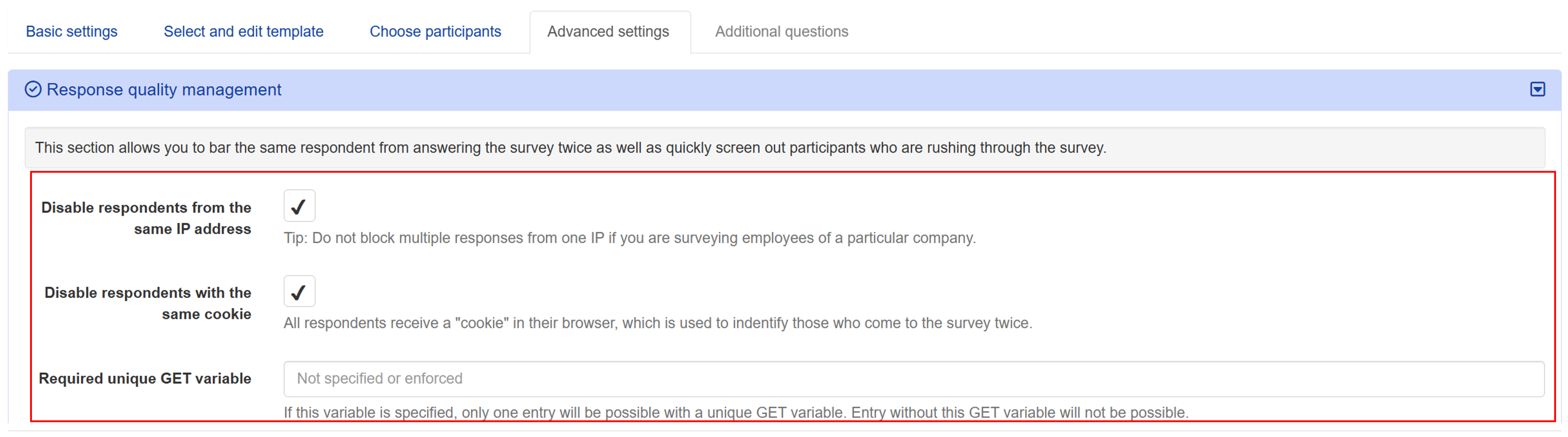The height and width of the screenshot is (437, 1568).
Task: Click the blue Response quality management header bar
Action: [785, 90]
